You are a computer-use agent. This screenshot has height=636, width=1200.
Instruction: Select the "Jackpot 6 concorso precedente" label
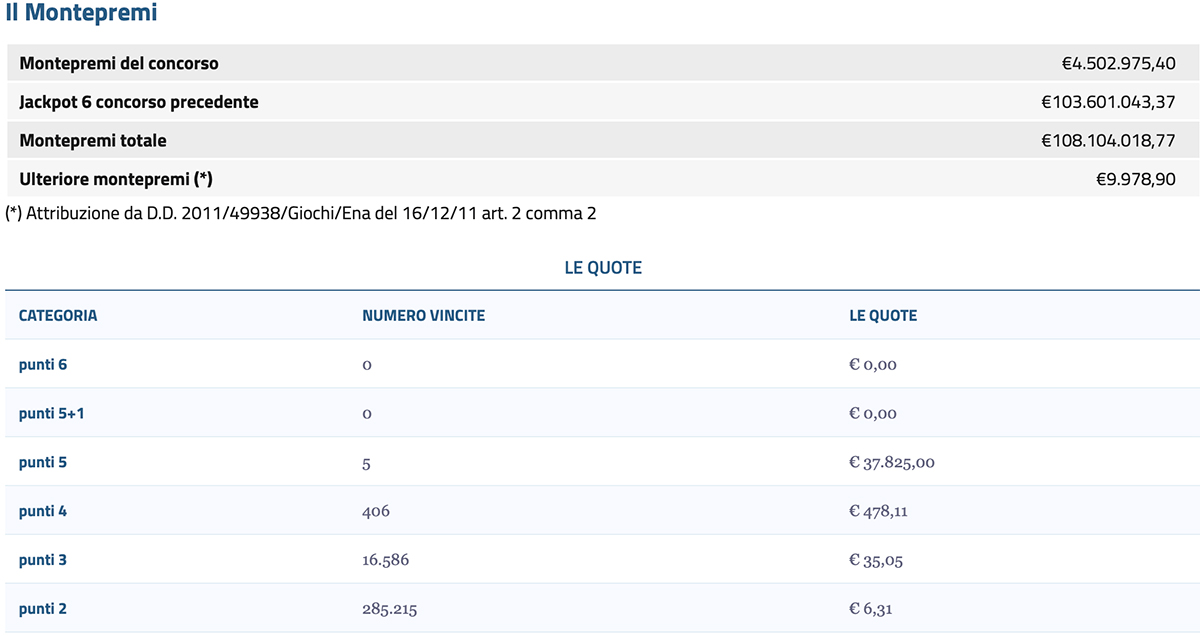coord(139,102)
